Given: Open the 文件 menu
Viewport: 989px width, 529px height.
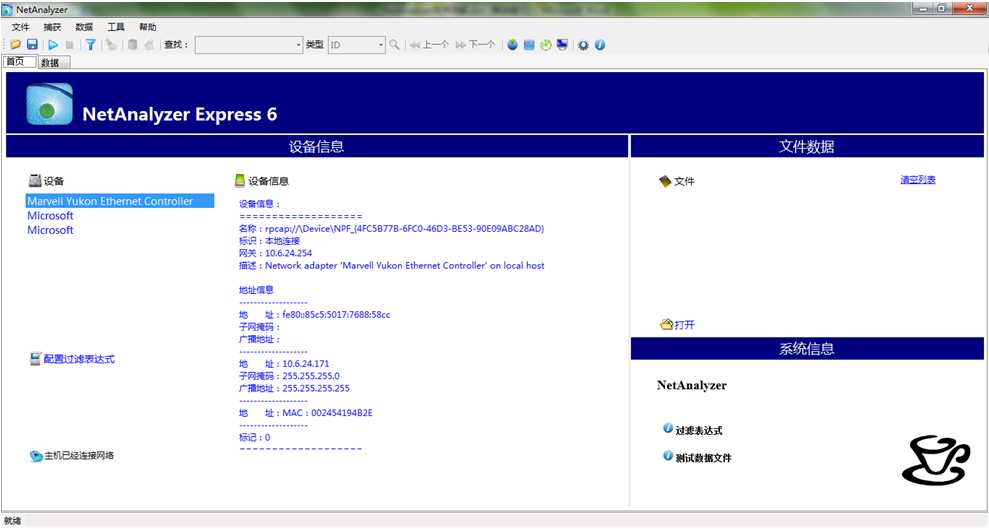Looking at the screenshot, I should 21,27.
